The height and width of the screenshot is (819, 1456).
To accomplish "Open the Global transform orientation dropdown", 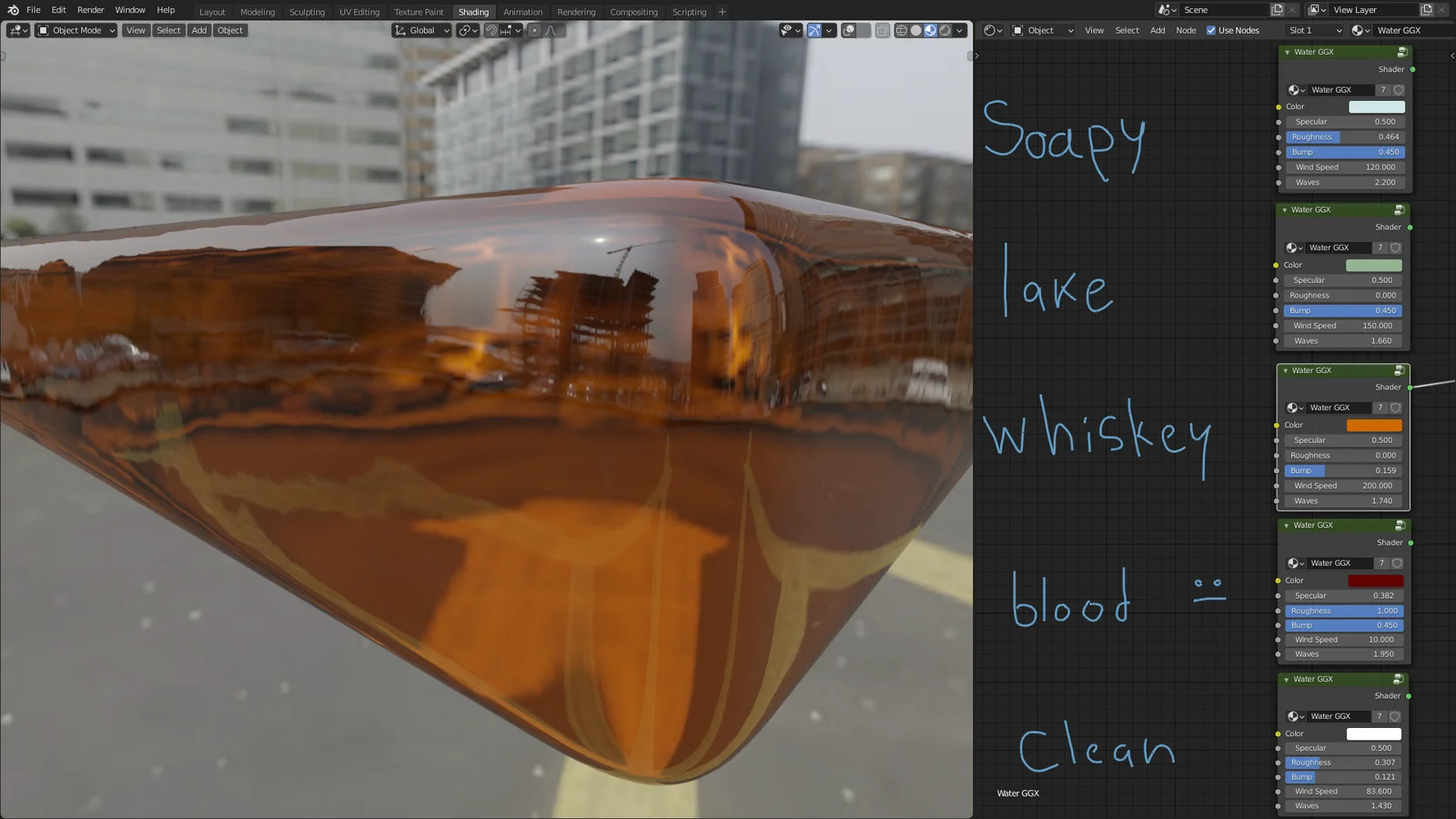I will (420, 30).
